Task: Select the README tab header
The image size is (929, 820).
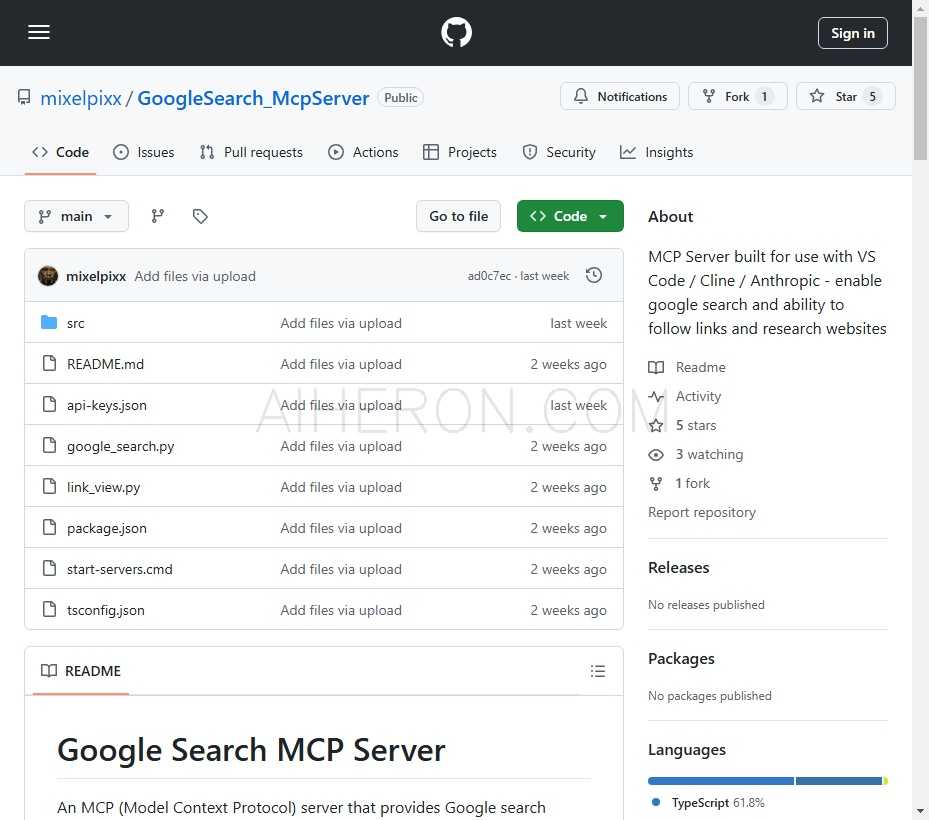Action: click(81, 671)
